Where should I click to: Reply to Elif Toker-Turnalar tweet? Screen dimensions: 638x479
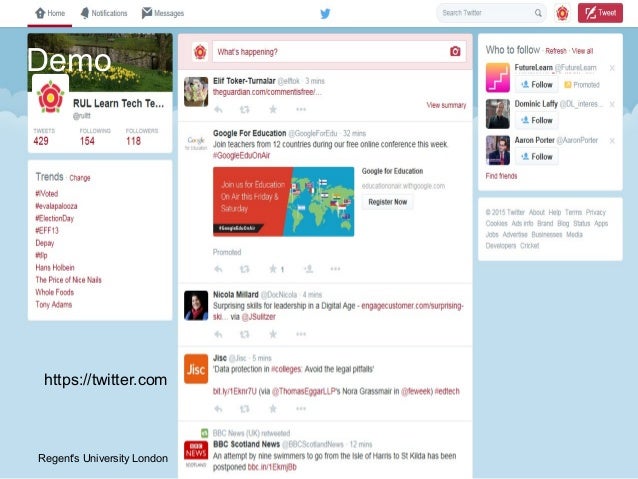(218, 109)
